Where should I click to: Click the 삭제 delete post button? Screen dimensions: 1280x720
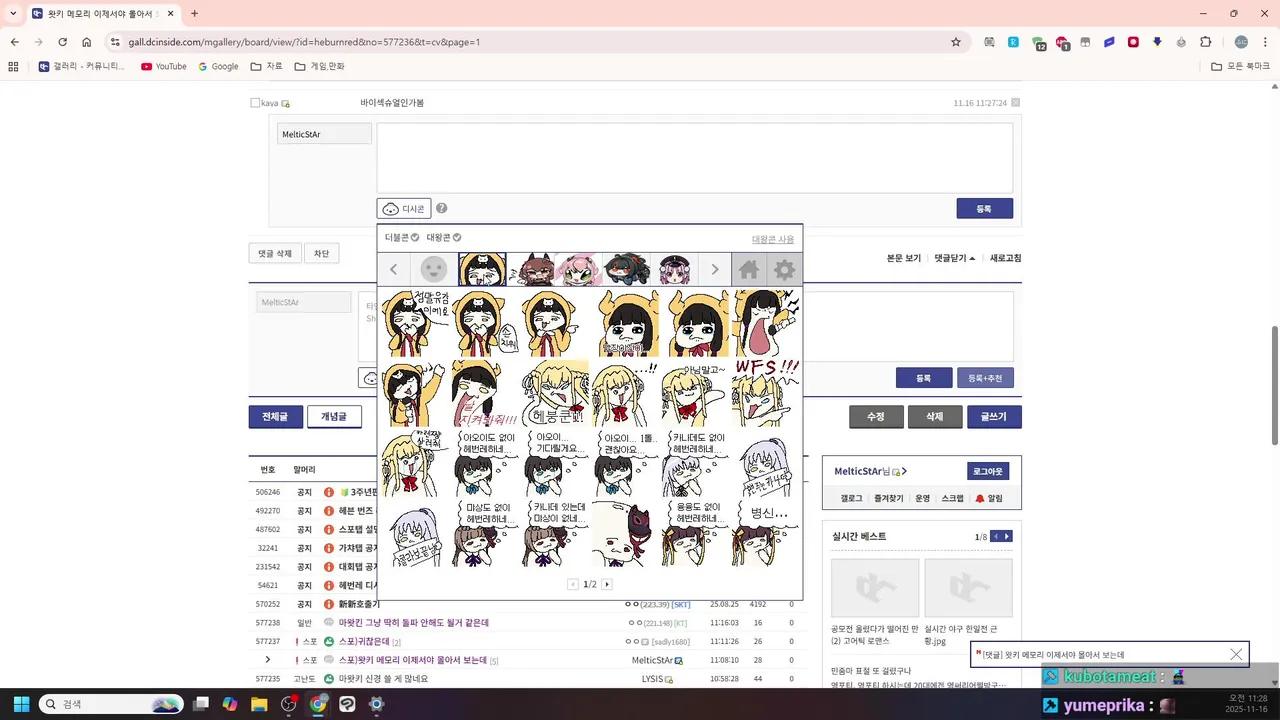[935, 416]
